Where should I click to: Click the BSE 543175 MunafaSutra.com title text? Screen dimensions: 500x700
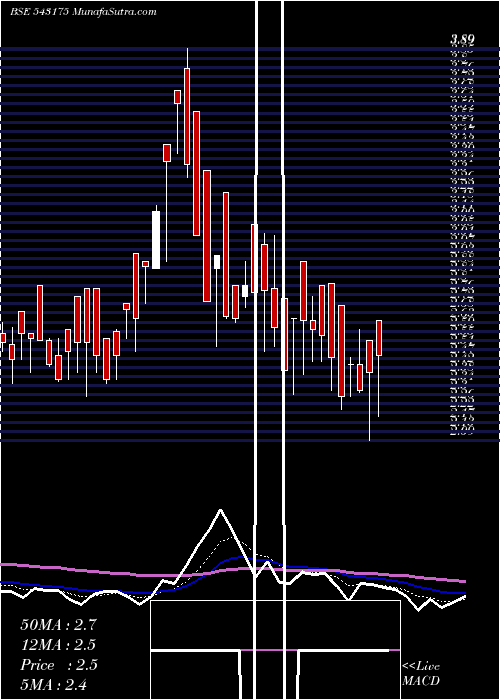83,12
